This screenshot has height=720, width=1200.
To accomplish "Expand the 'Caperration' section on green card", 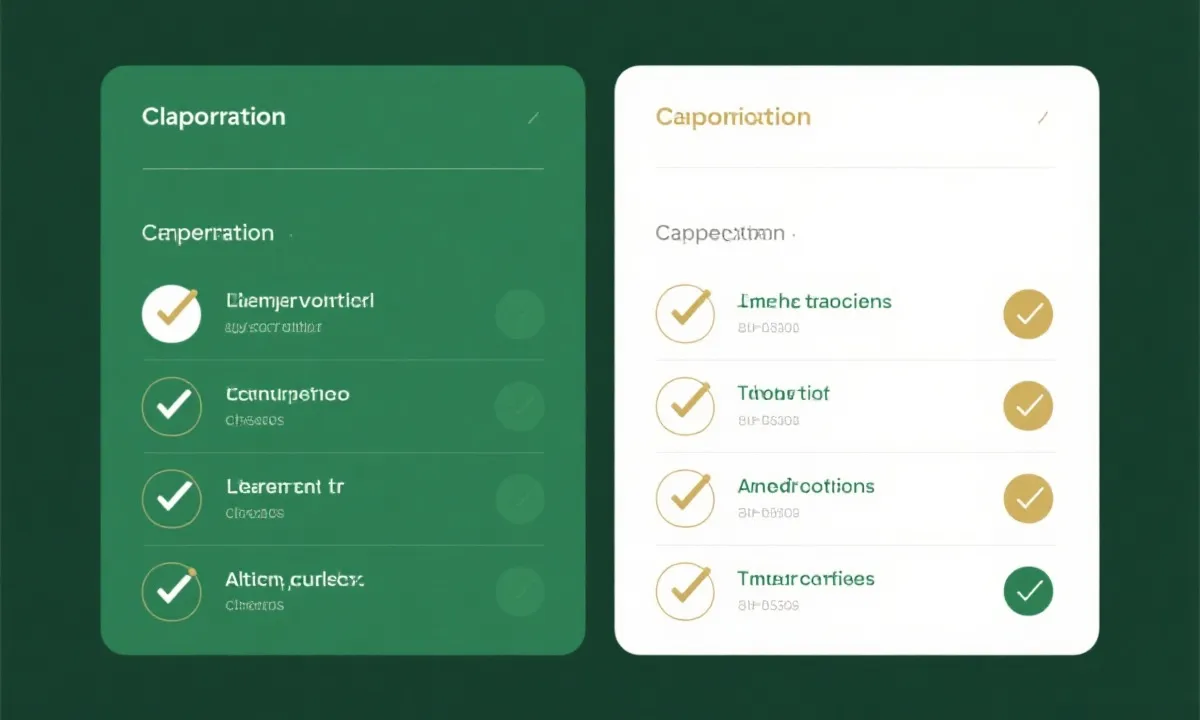I will pyautogui.click(x=208, y=233).
